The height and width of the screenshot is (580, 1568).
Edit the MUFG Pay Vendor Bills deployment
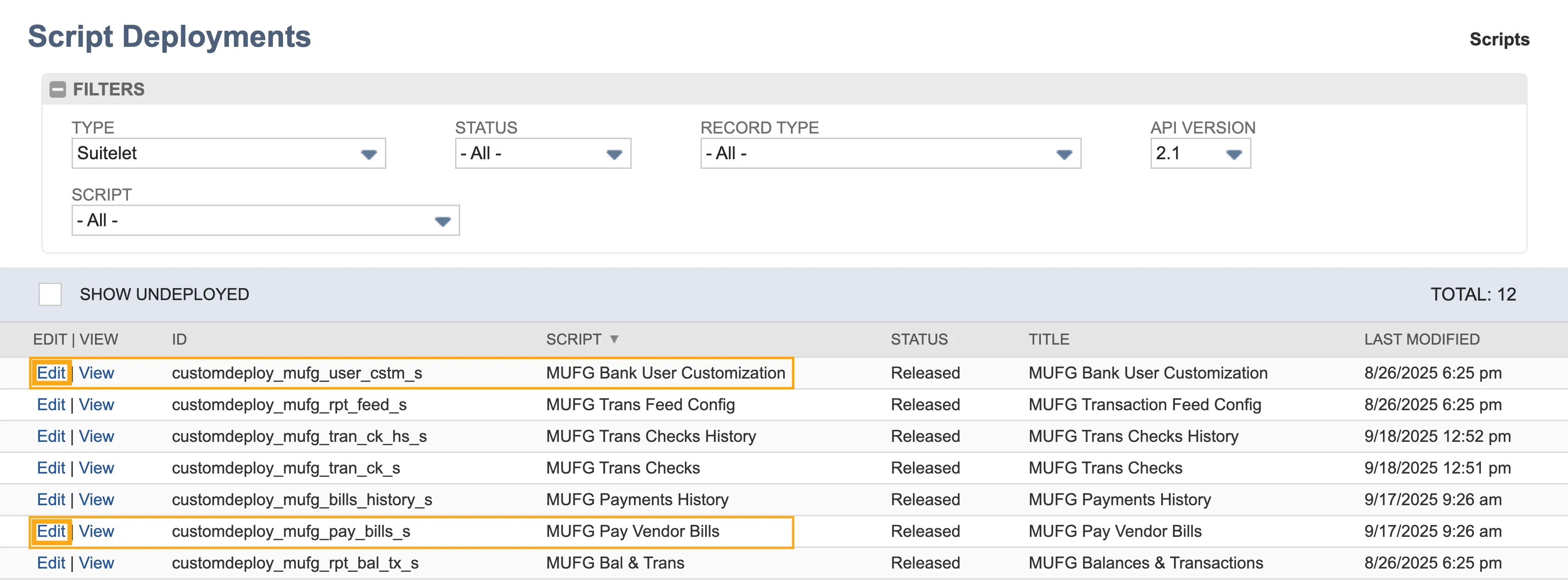[x=51, y=531]
